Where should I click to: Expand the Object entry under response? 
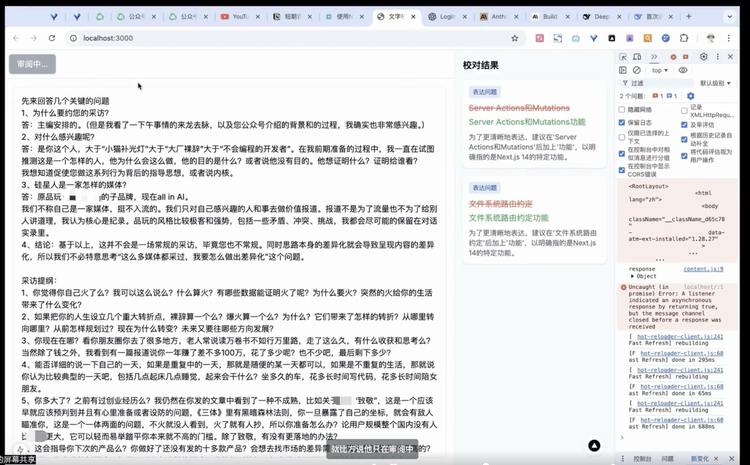pos(632,276)
